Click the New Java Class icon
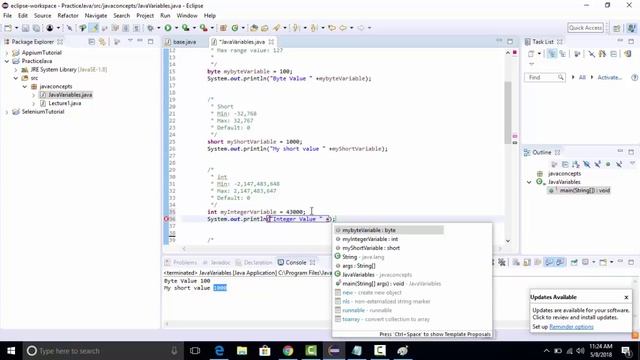Viewport: 640px width, 360px height. point(235,28)
